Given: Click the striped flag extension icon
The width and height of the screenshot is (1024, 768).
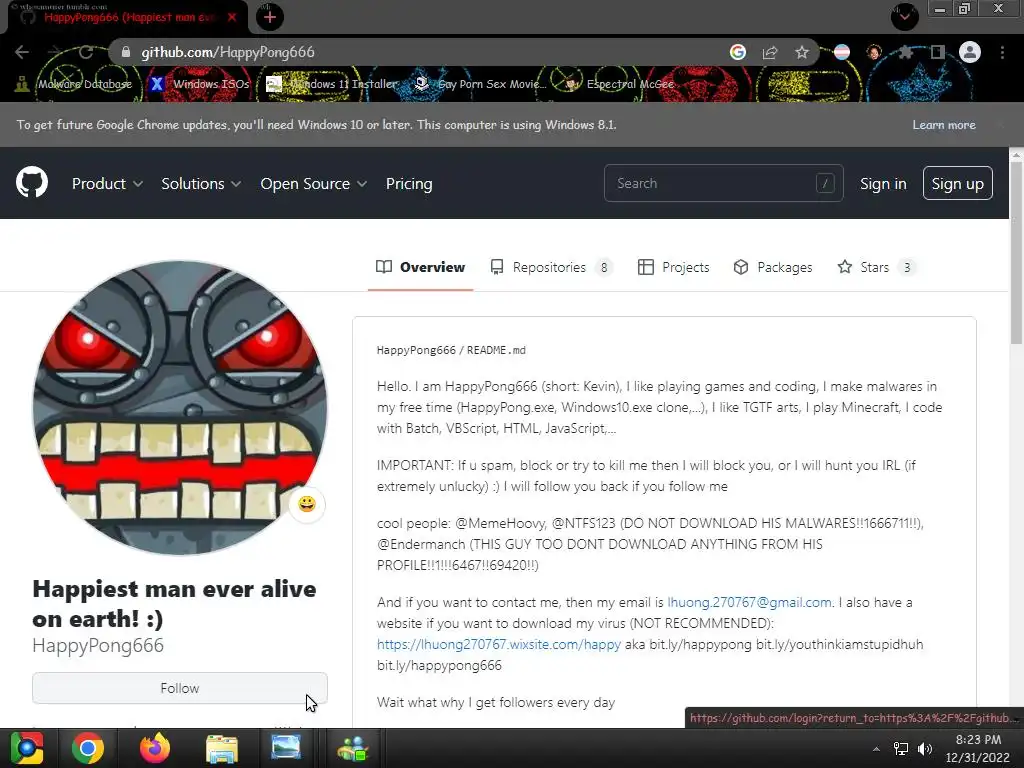Looking at the screenshot, I should [842, 52].
